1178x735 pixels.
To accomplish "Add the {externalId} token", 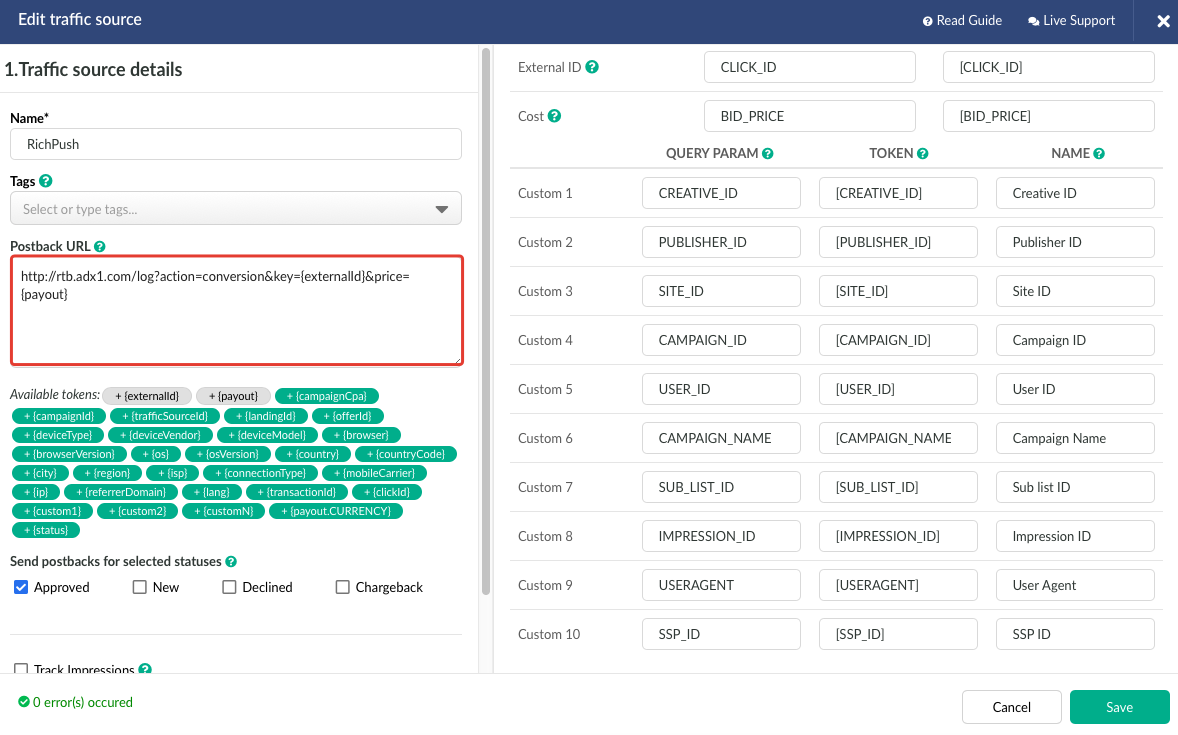I will point(147,396).
